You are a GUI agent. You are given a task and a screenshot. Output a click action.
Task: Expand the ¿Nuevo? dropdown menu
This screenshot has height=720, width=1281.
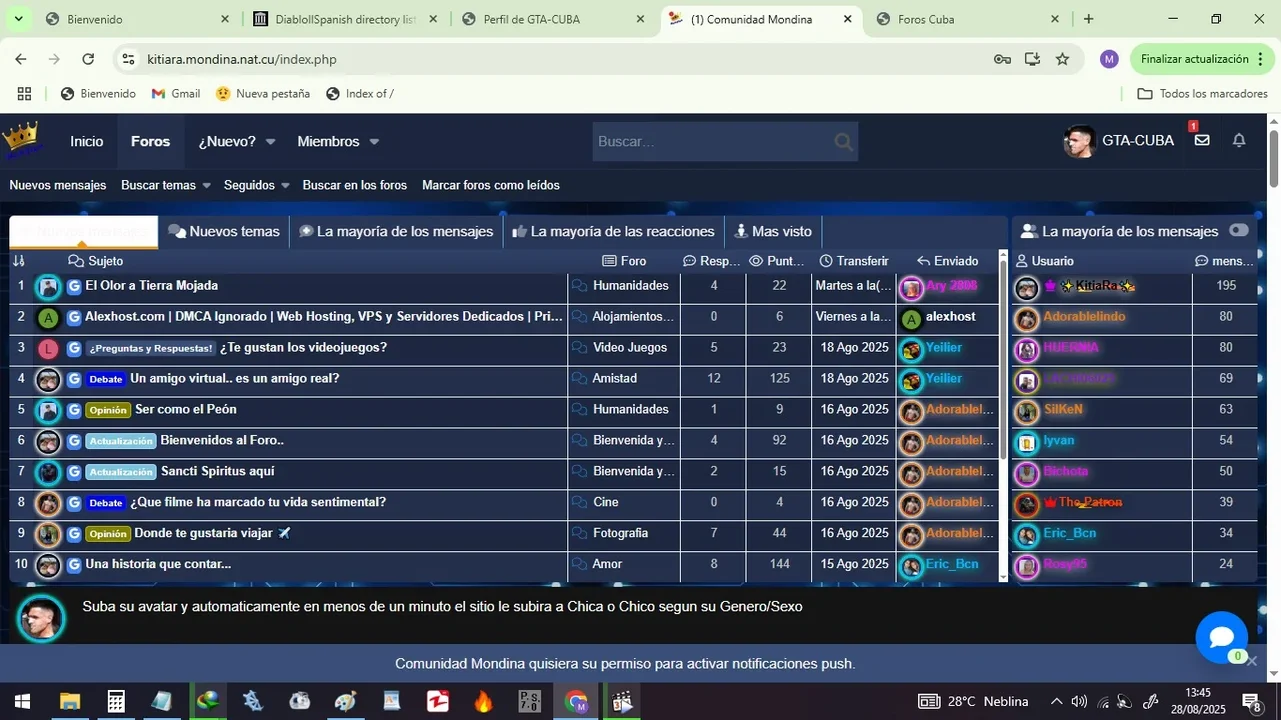pos(237,142)
